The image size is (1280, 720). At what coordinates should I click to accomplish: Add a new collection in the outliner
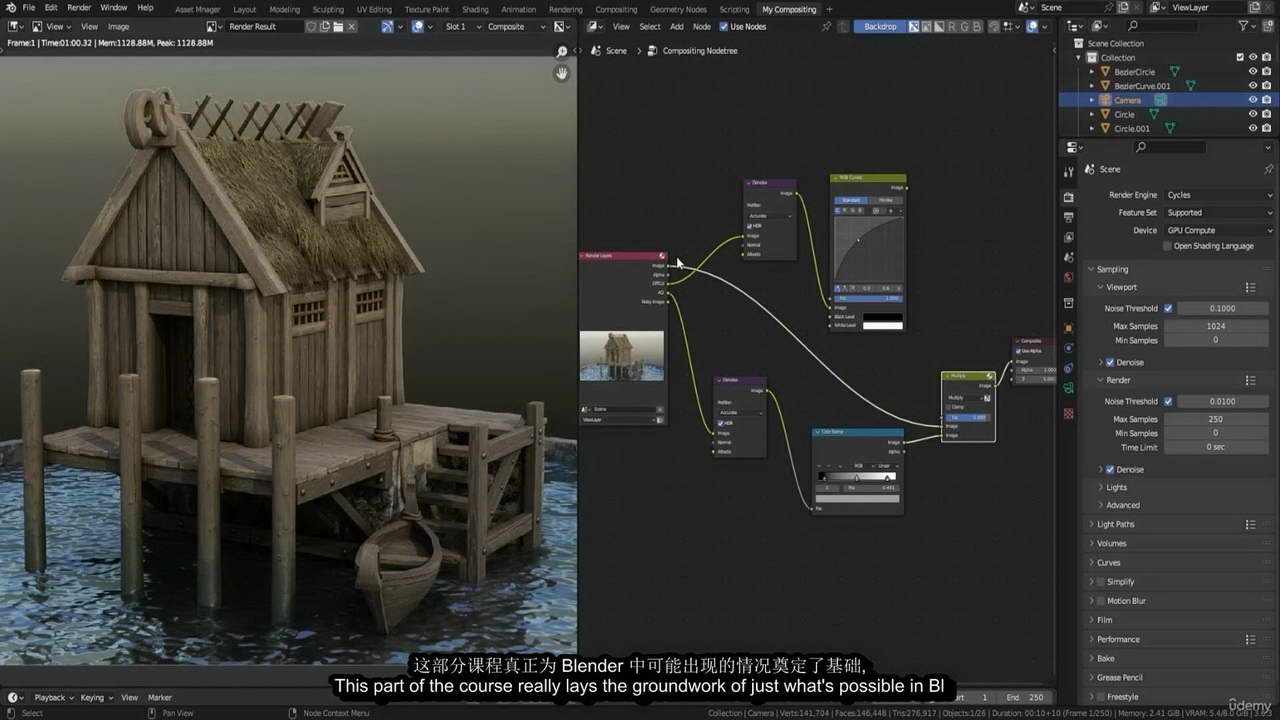(1269, 26)
